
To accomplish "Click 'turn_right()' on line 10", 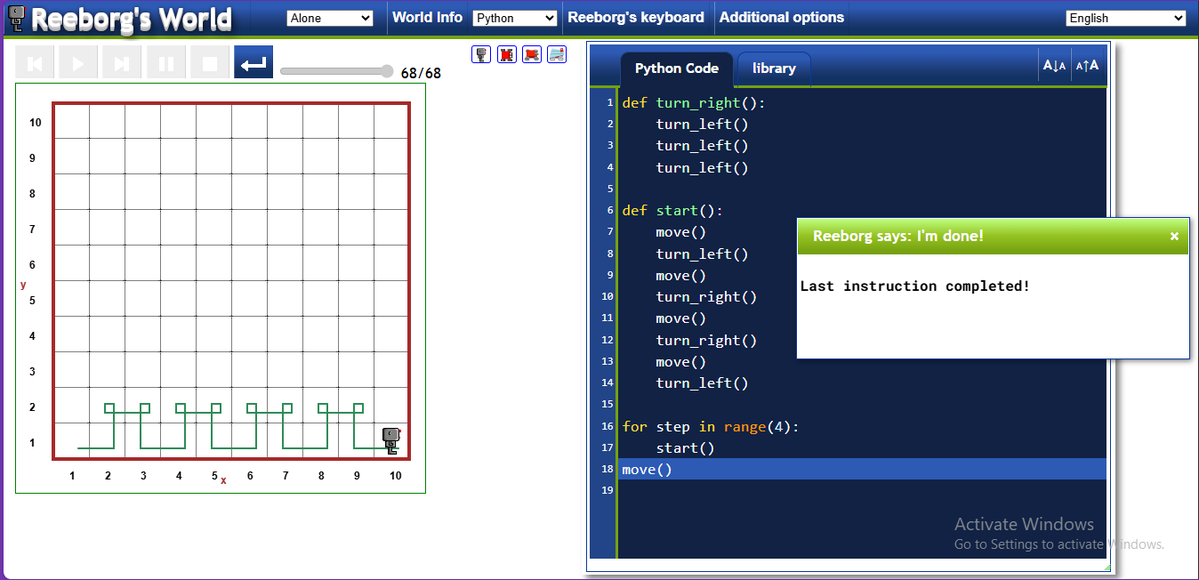I will [x=707, y=297].
